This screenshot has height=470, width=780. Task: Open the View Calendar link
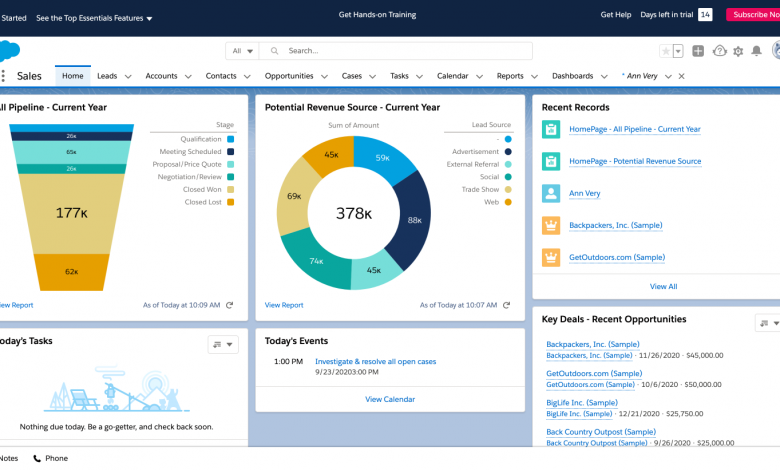click(x=390, y=399)
